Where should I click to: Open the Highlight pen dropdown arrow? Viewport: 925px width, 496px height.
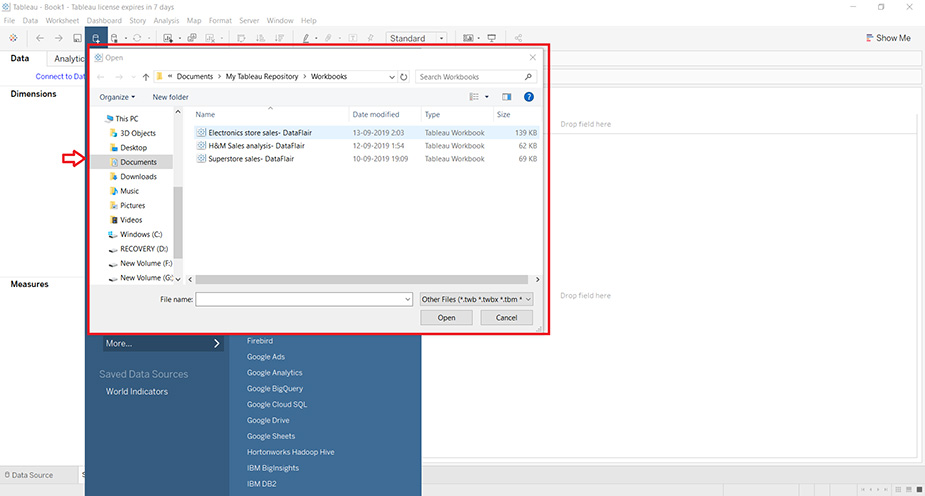tap(316, 38)
